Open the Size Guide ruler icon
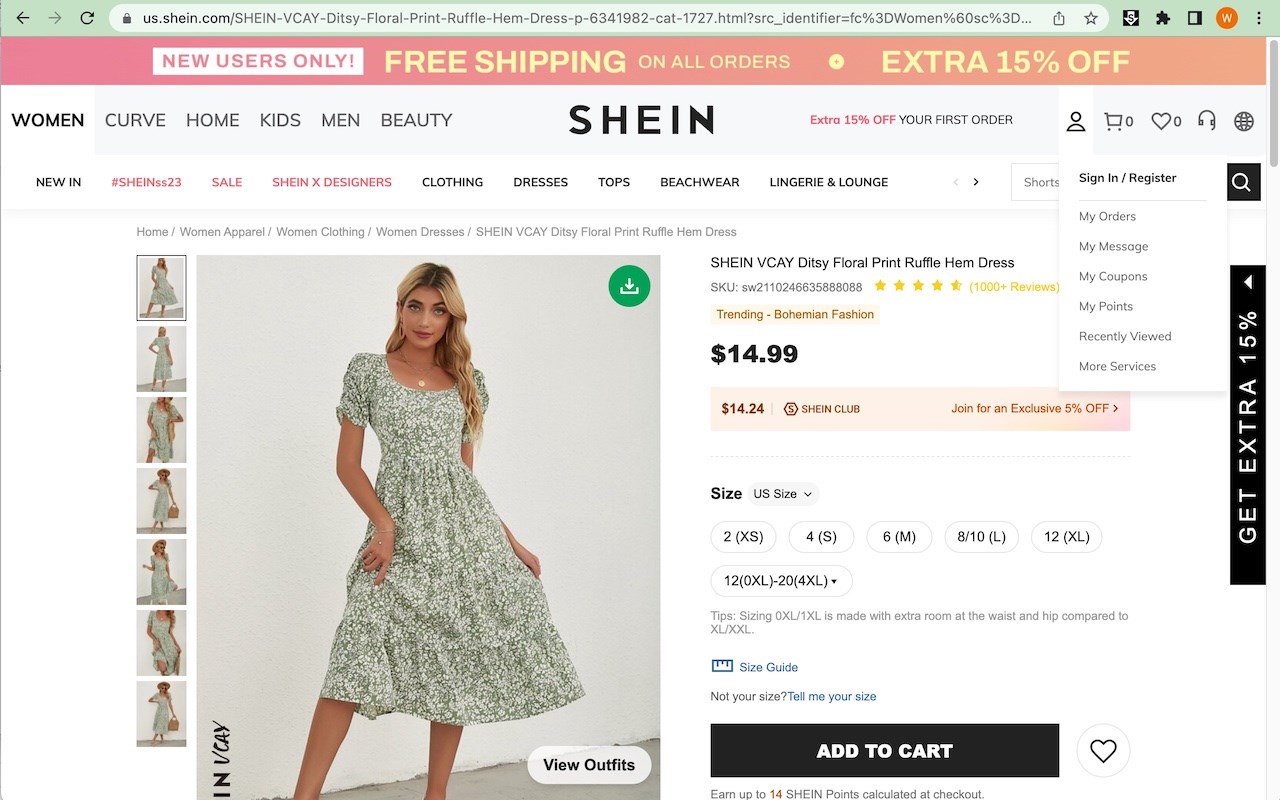Viewport: 1280px width, 800px height. point(722,667)
